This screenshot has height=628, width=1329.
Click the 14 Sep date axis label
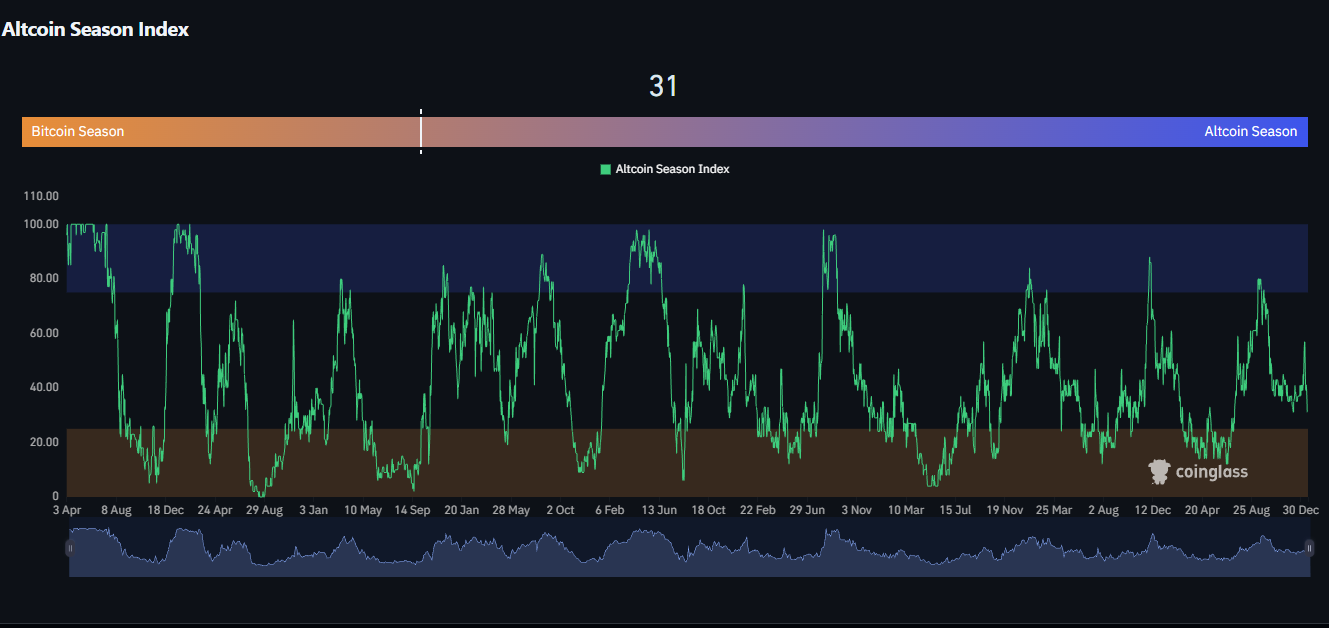(412, 510)
